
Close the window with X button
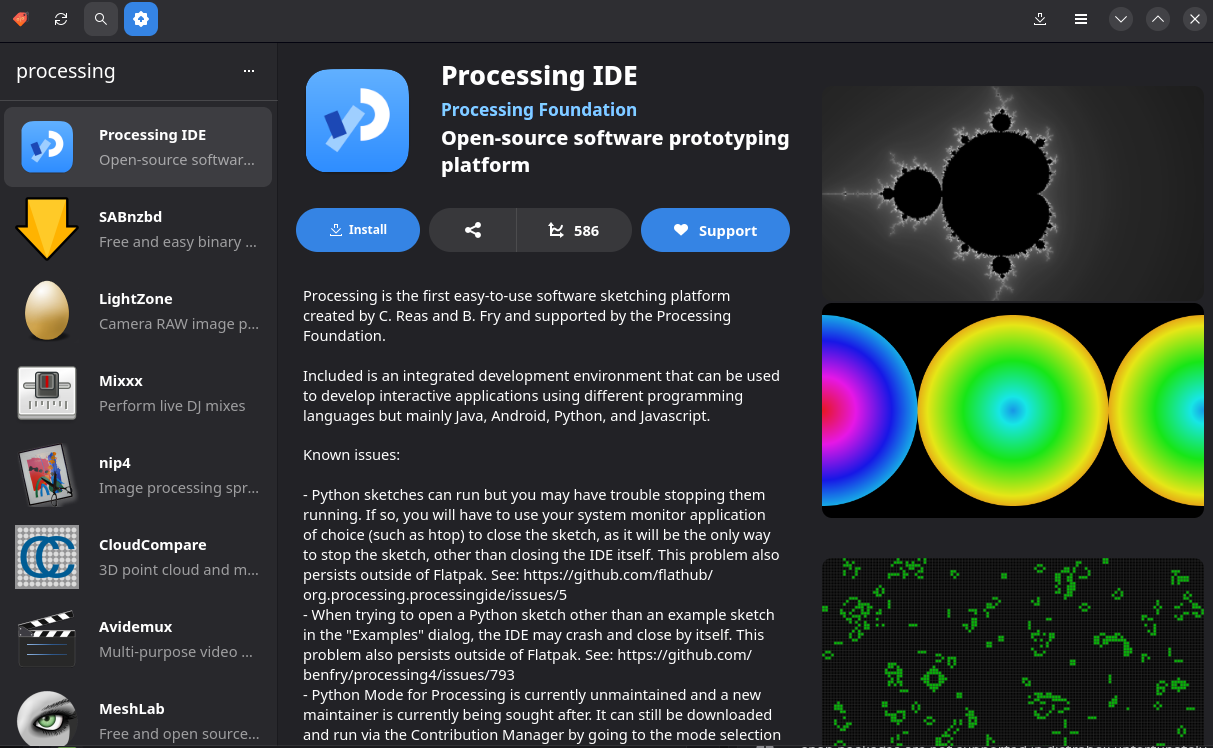(1195, 19)
